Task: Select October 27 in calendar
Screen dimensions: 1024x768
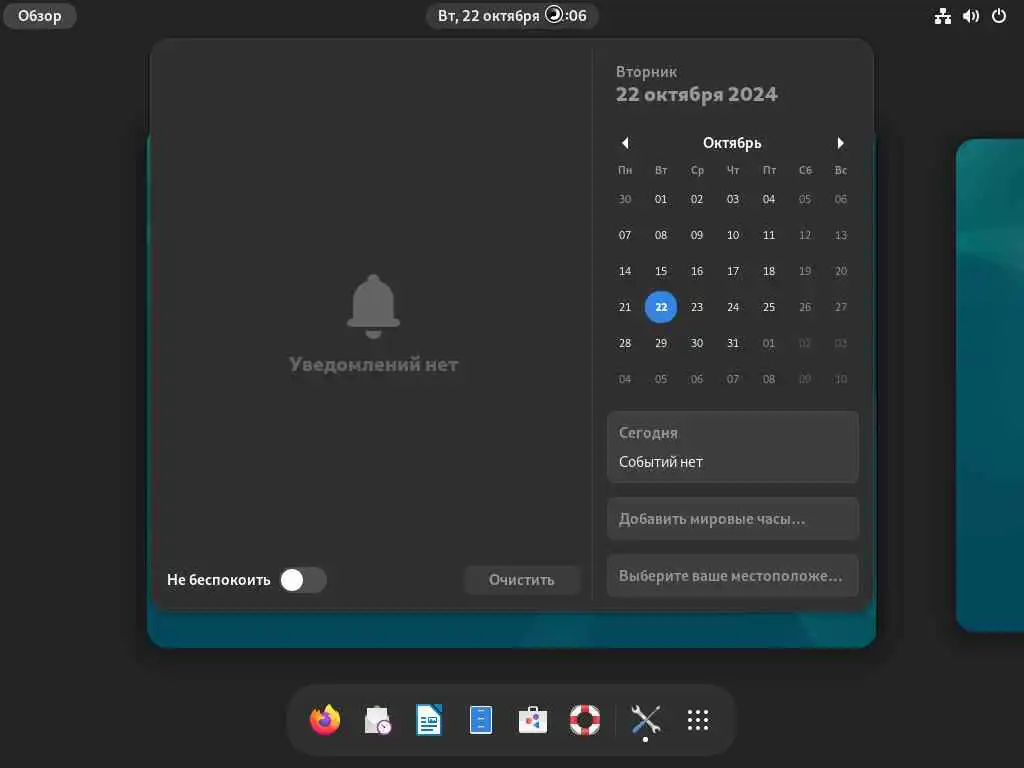Action: click(x=840, y=307)
